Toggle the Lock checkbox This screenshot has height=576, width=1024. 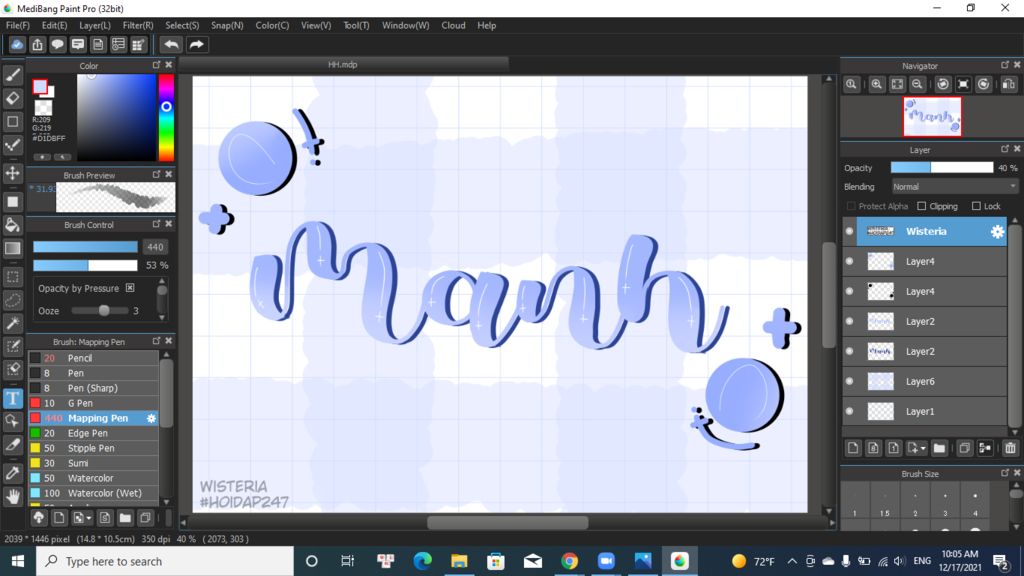point(976,206)
